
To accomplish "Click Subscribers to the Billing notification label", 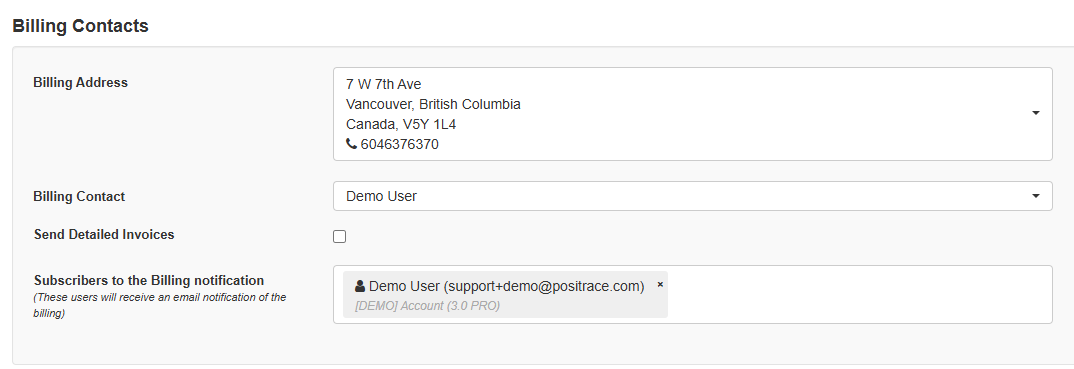I will [149, 280].
